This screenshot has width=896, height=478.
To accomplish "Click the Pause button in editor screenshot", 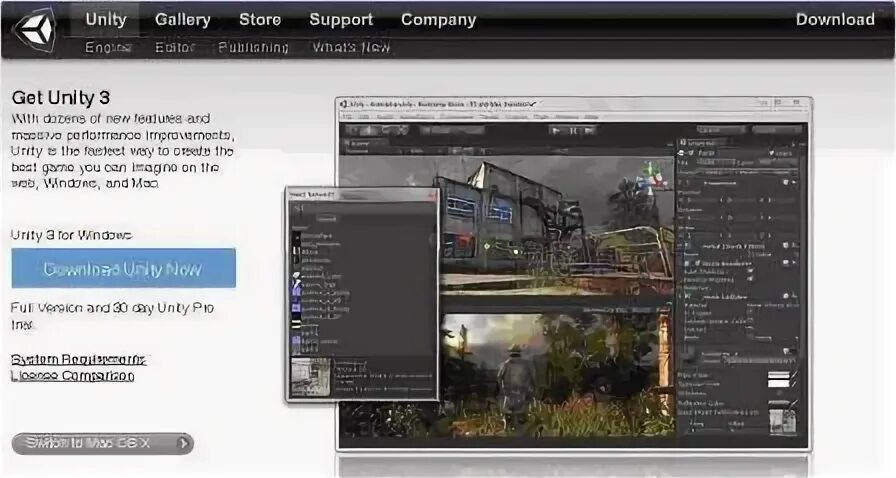I will (x=573, y=130).
